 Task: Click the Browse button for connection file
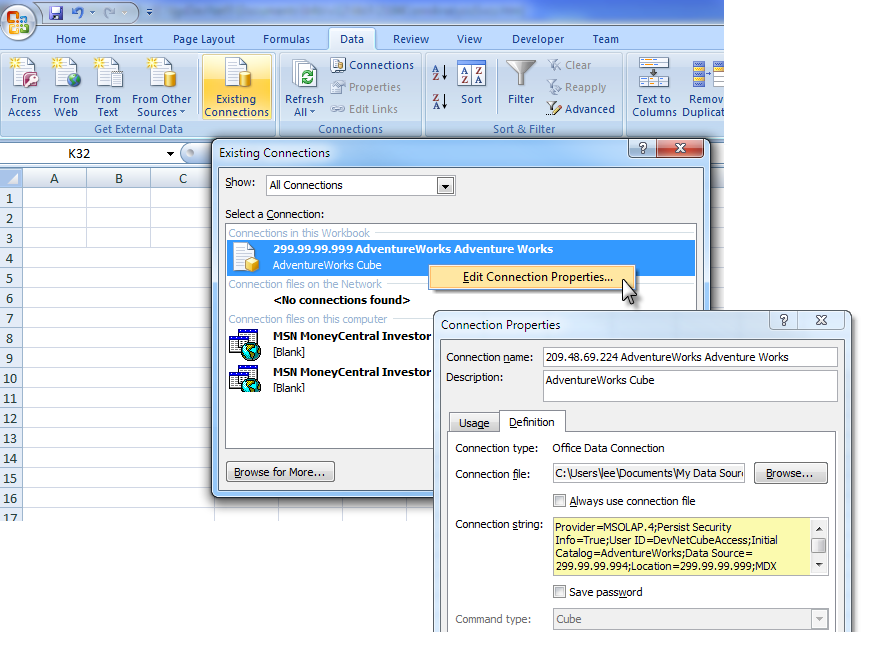790,473
